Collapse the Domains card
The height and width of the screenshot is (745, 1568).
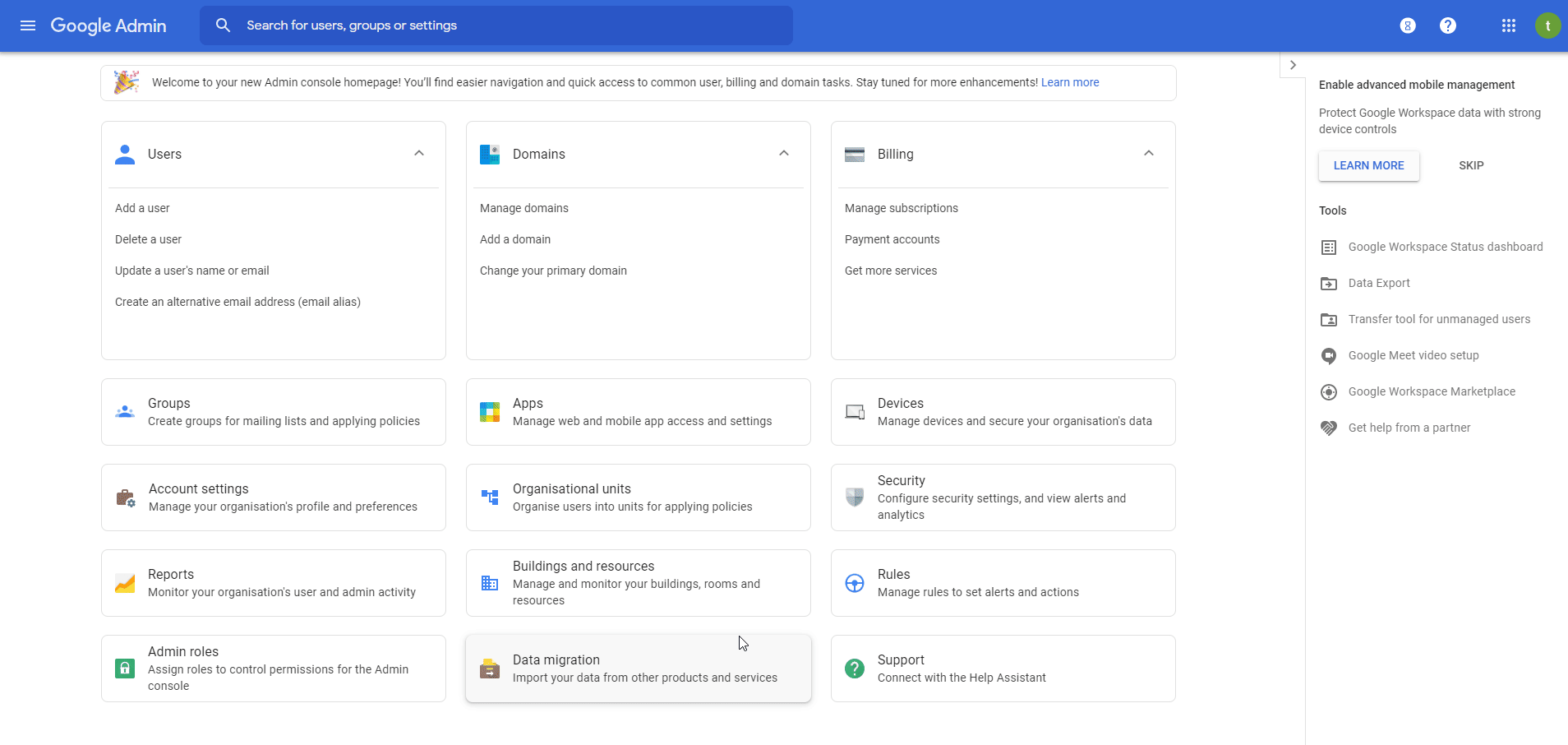(x=784, y=154)
